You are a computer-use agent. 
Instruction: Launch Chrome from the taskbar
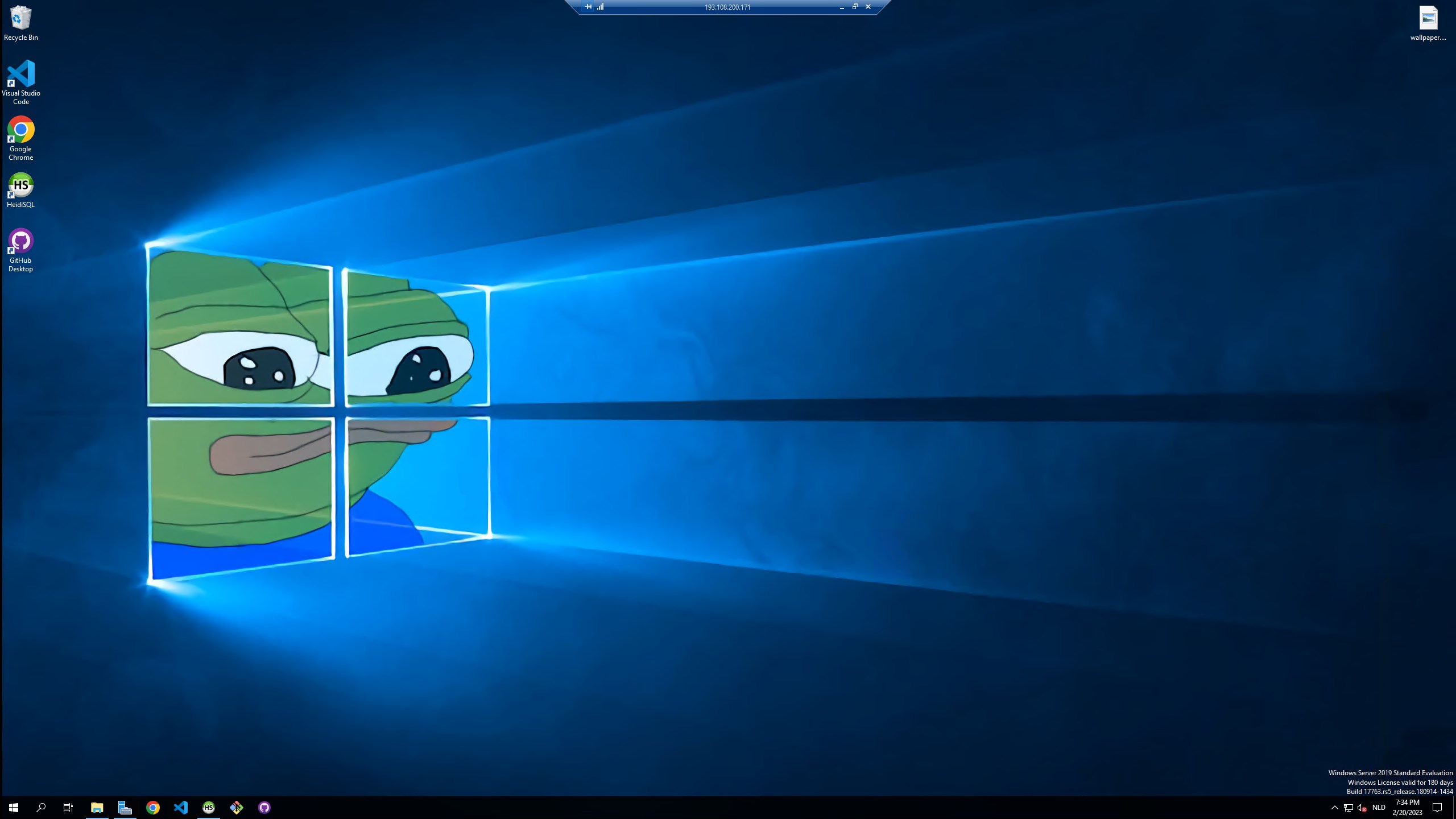[152, 808]
